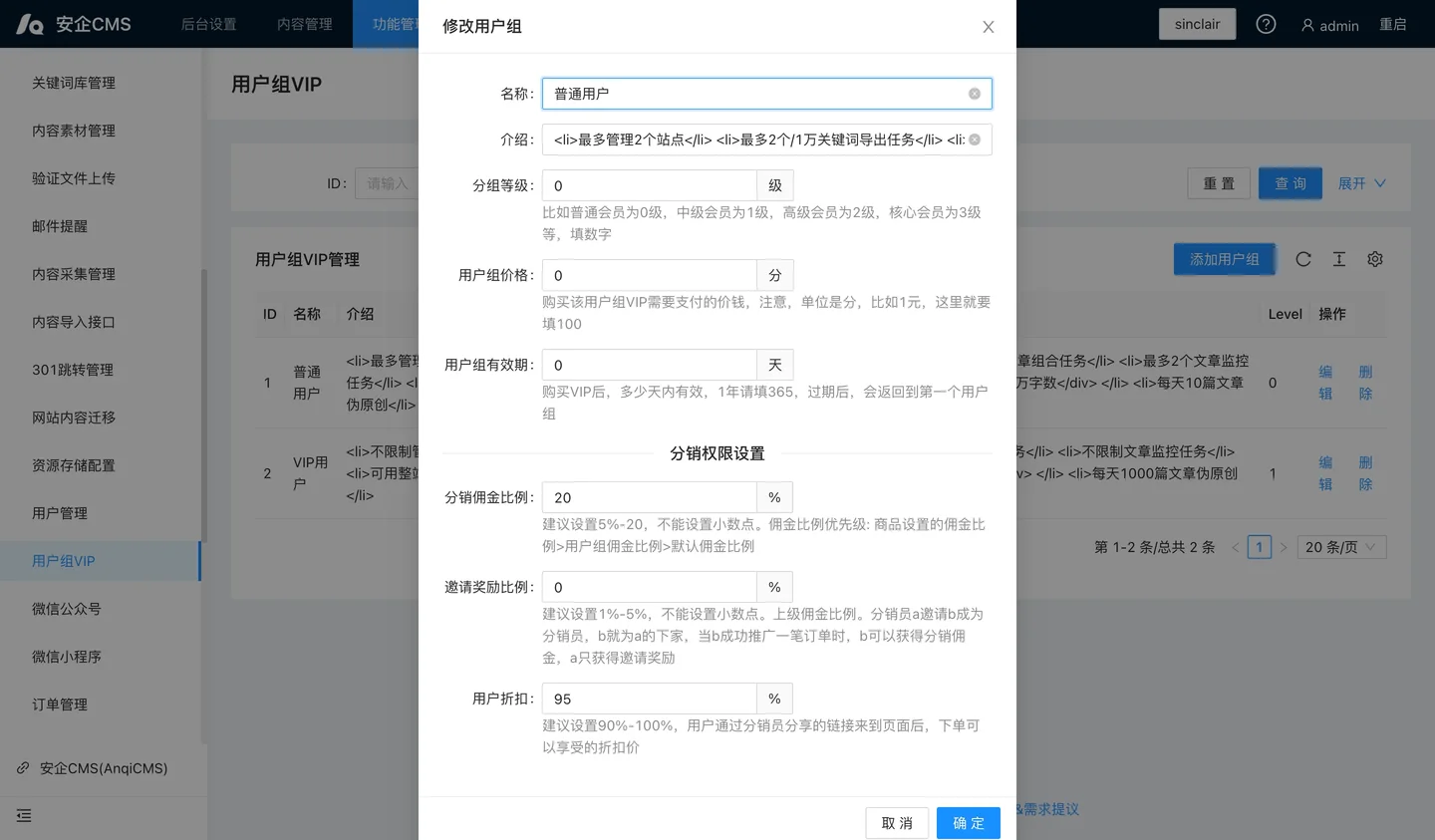Refresh the table with reload icon

coord(1303,259)
